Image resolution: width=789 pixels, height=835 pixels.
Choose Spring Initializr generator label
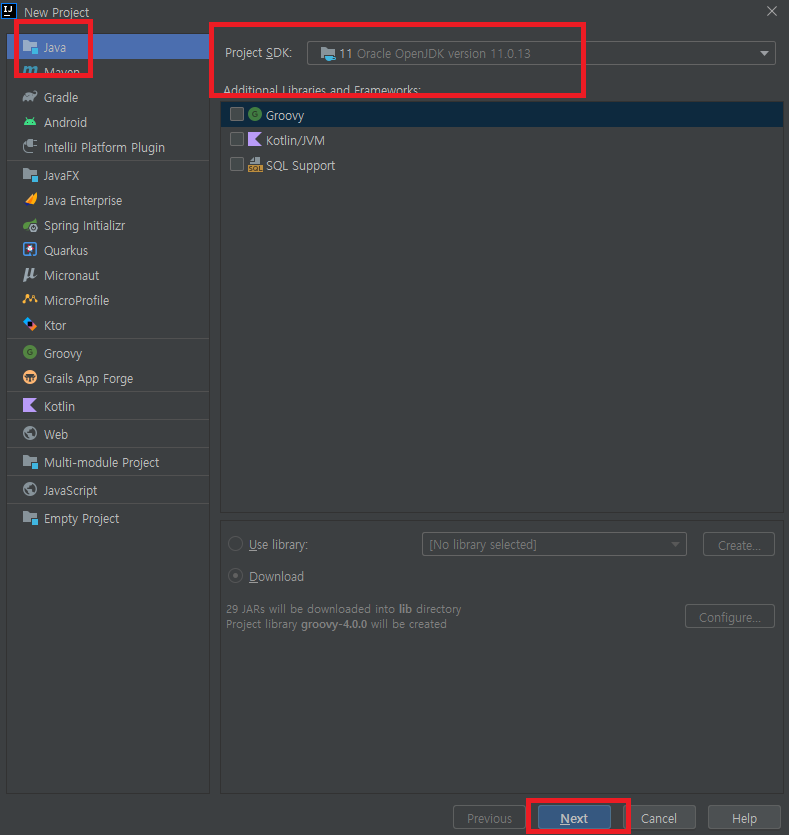coord(85,226)
